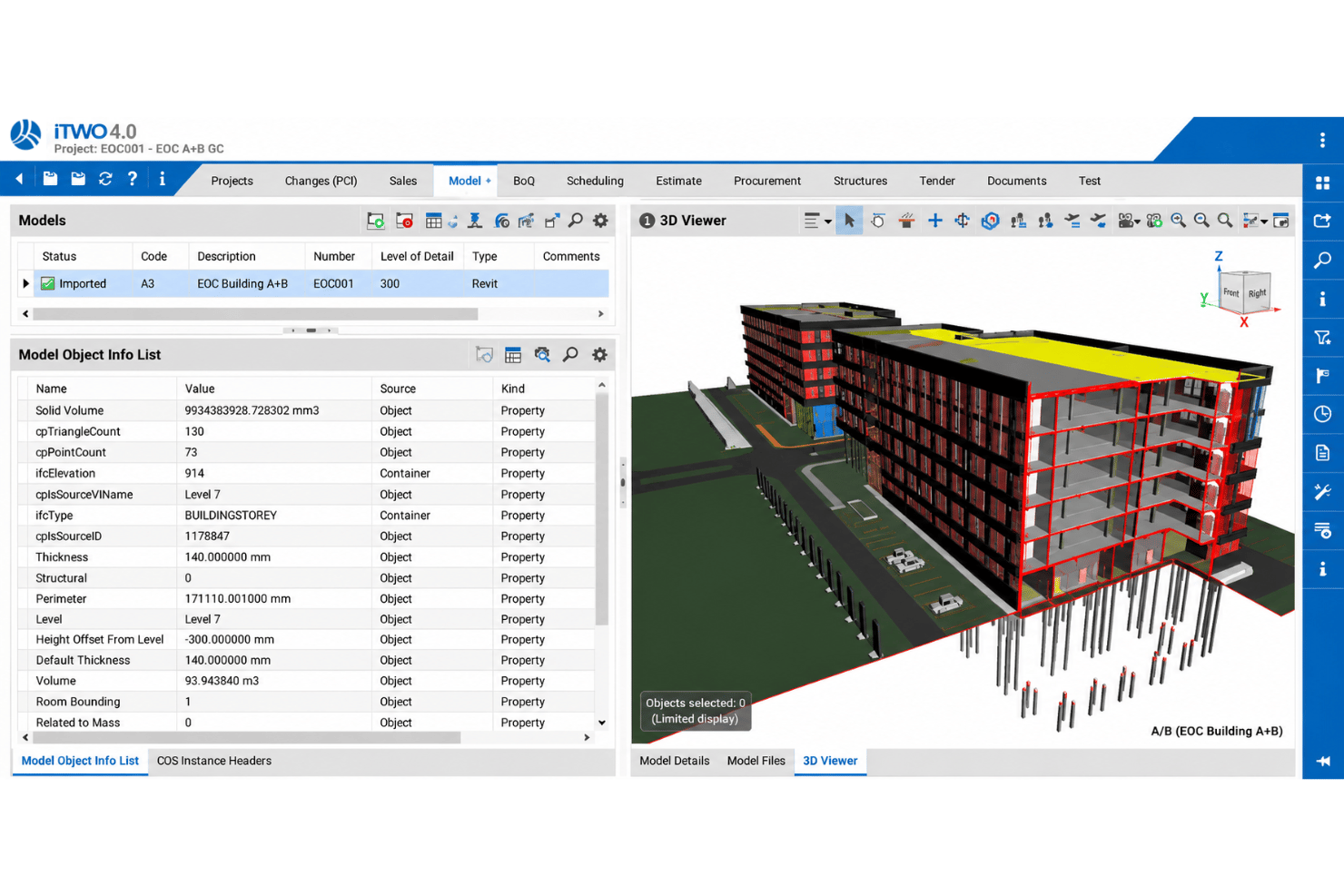Viewport: 1344px width, 896px height.
Task: Open the wrench tools in right sidebar
Action: (x=1322, y=491)
